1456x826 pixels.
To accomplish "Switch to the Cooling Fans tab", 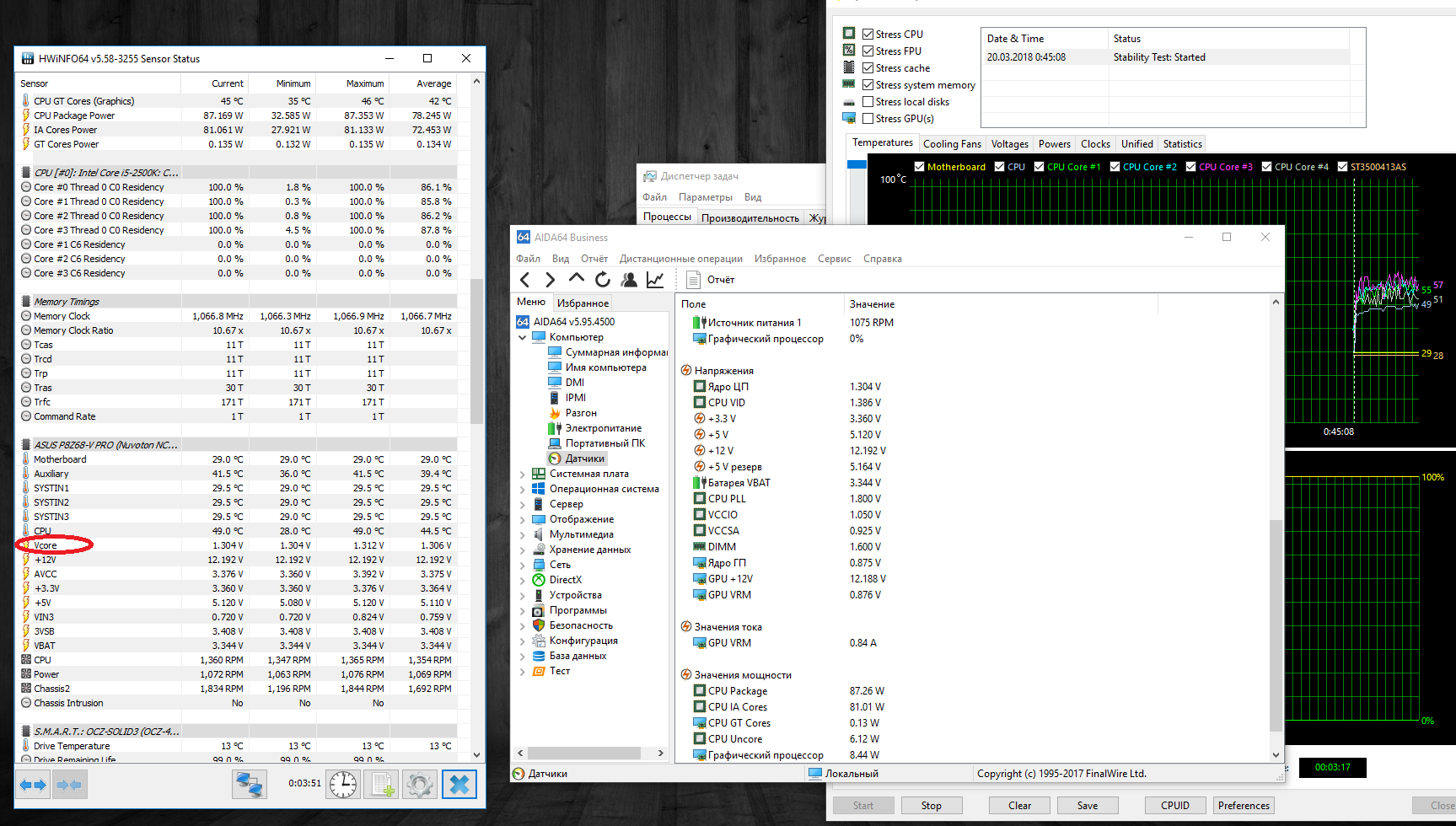I will [x=953, y=144].
